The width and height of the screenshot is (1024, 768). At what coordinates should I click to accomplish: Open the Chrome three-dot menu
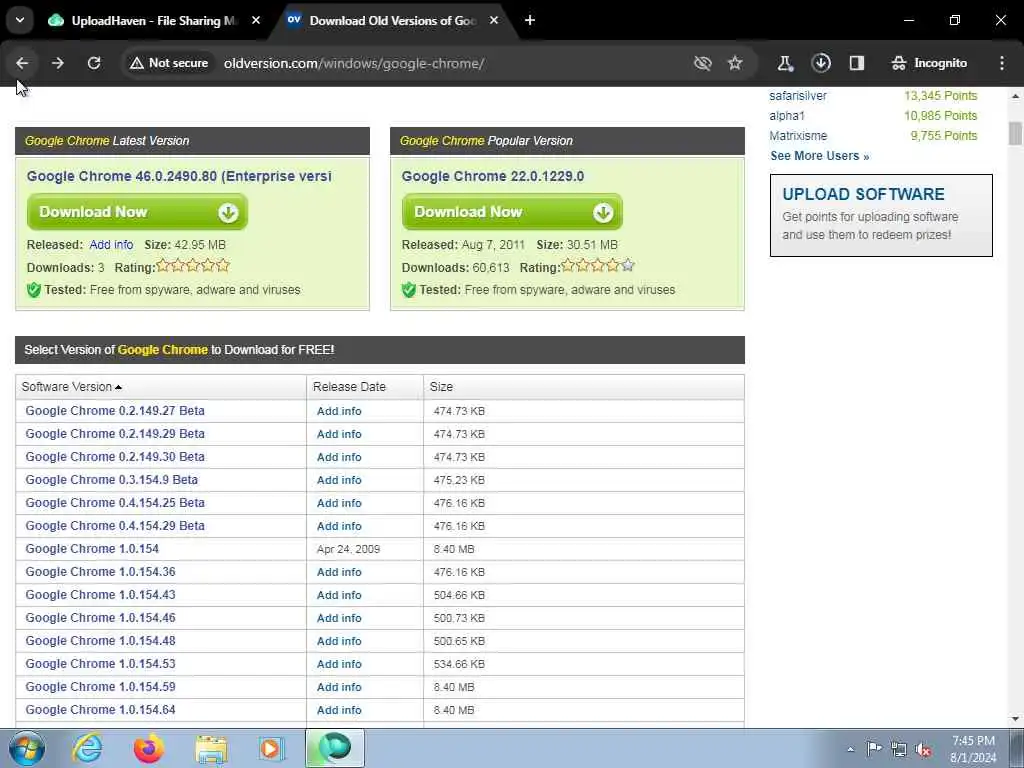(1002, 63)
